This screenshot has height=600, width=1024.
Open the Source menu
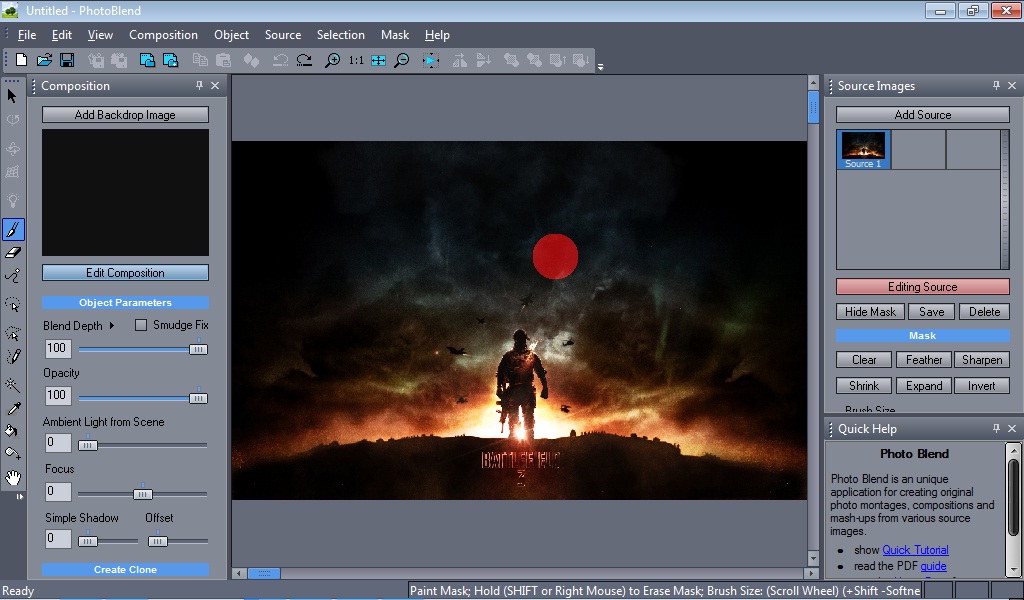(283, 35)
